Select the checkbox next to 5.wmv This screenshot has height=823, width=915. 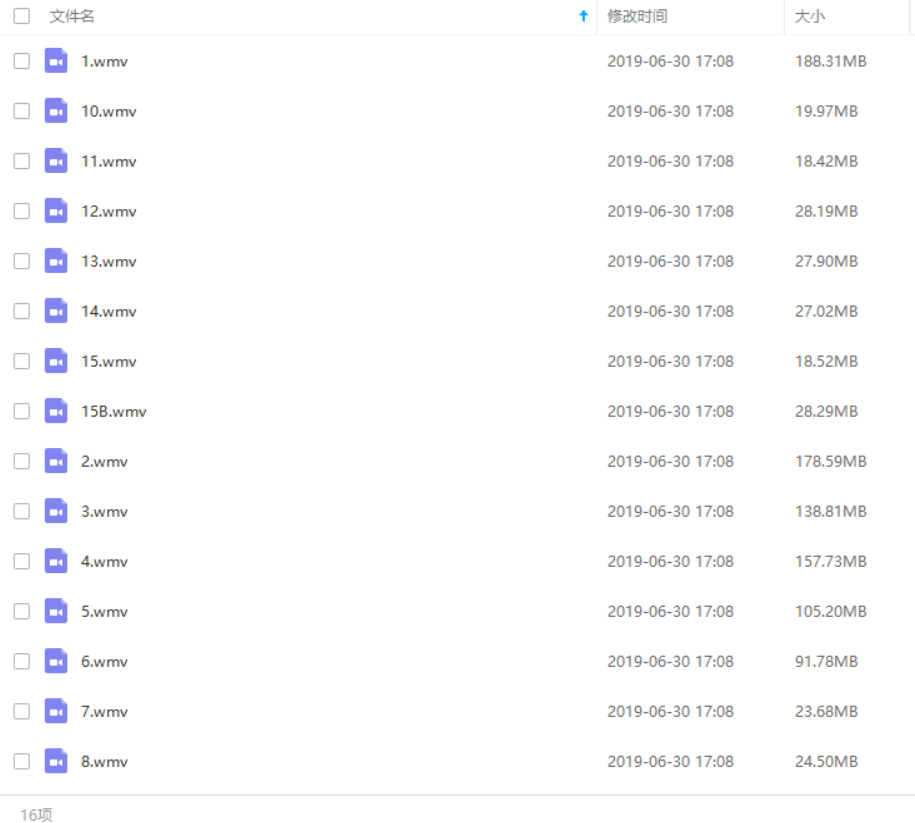coord(22,611)
